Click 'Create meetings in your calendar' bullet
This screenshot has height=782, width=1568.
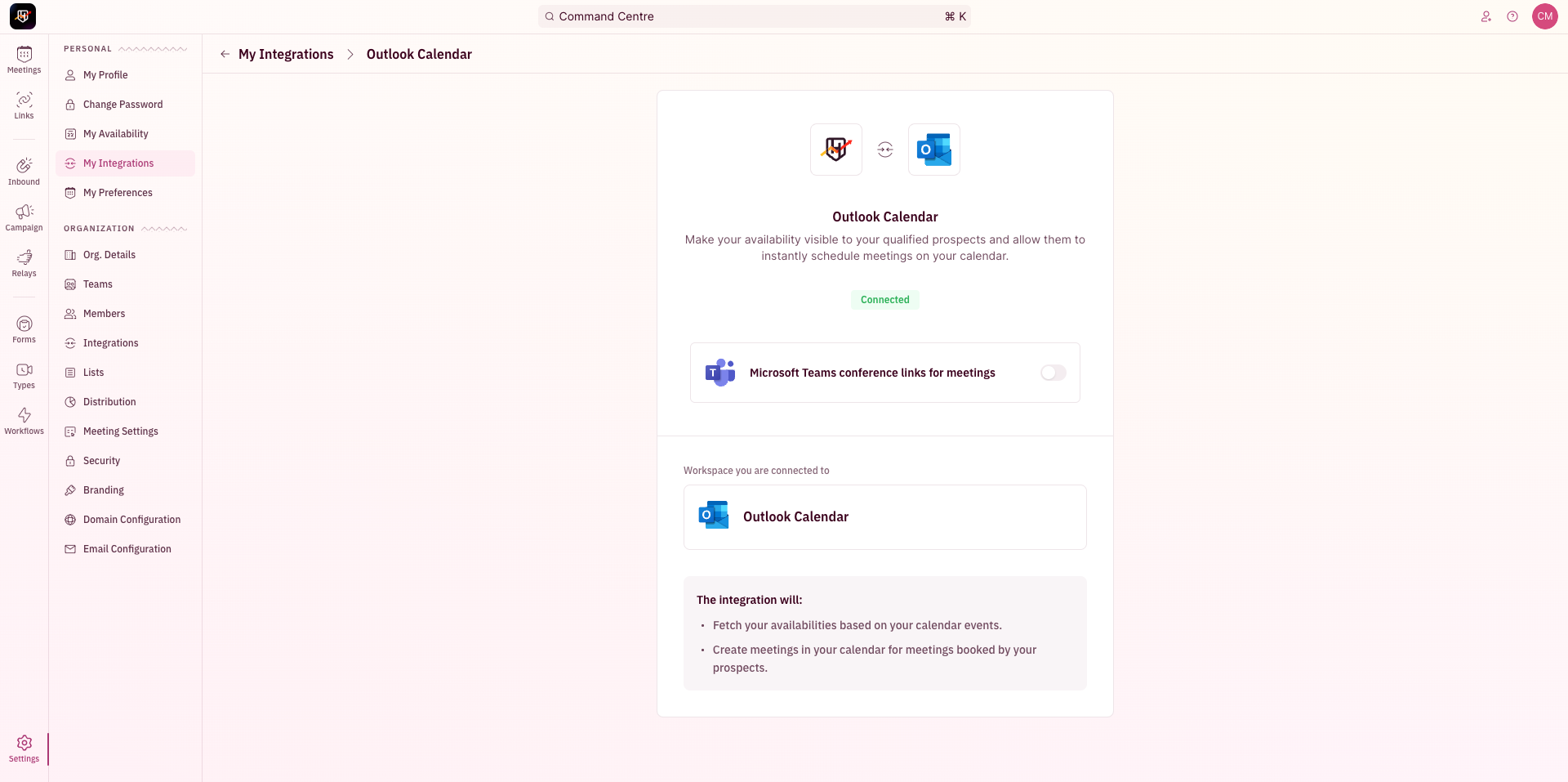875,659
